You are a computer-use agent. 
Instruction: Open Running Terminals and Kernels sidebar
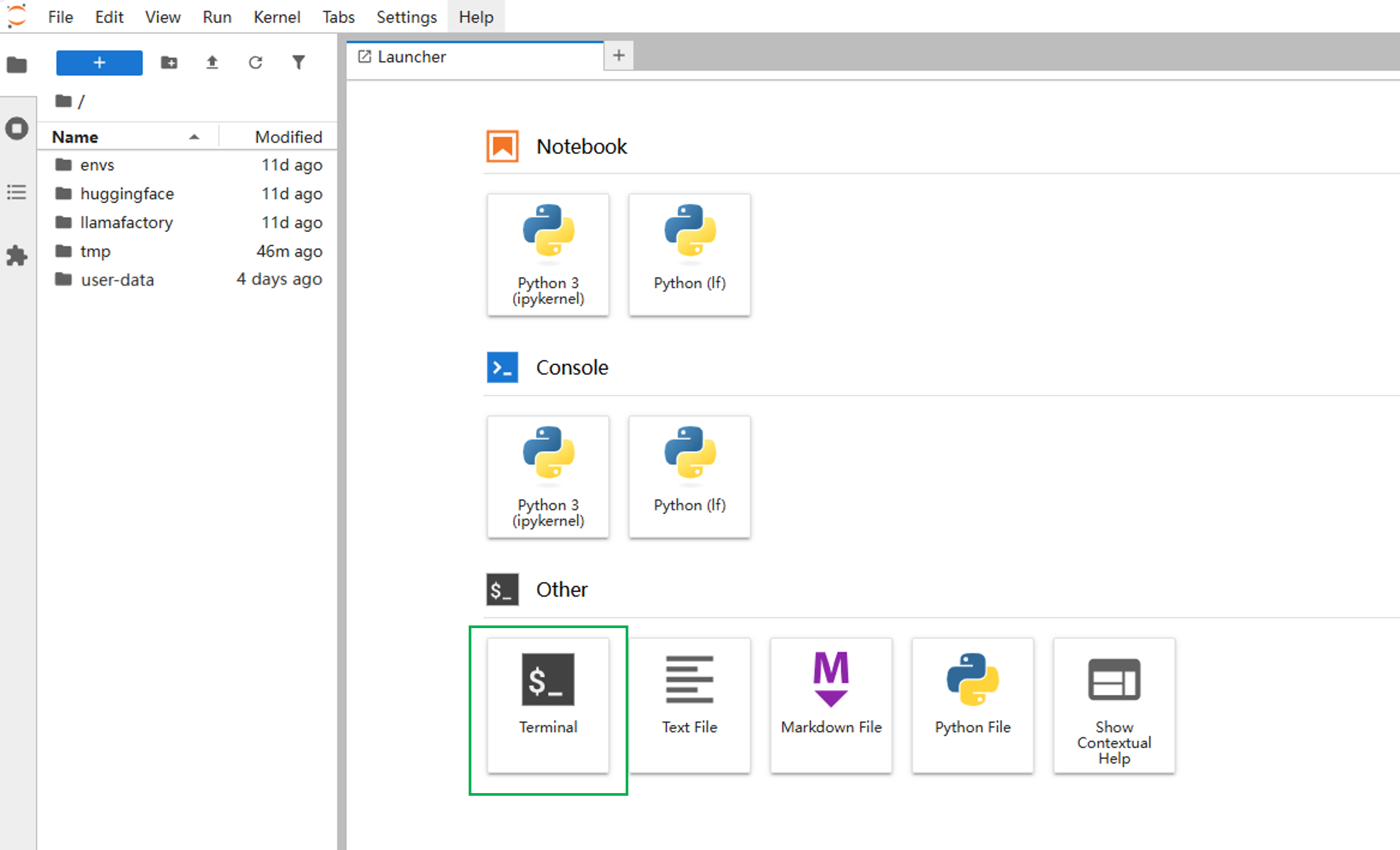point(17,129)
